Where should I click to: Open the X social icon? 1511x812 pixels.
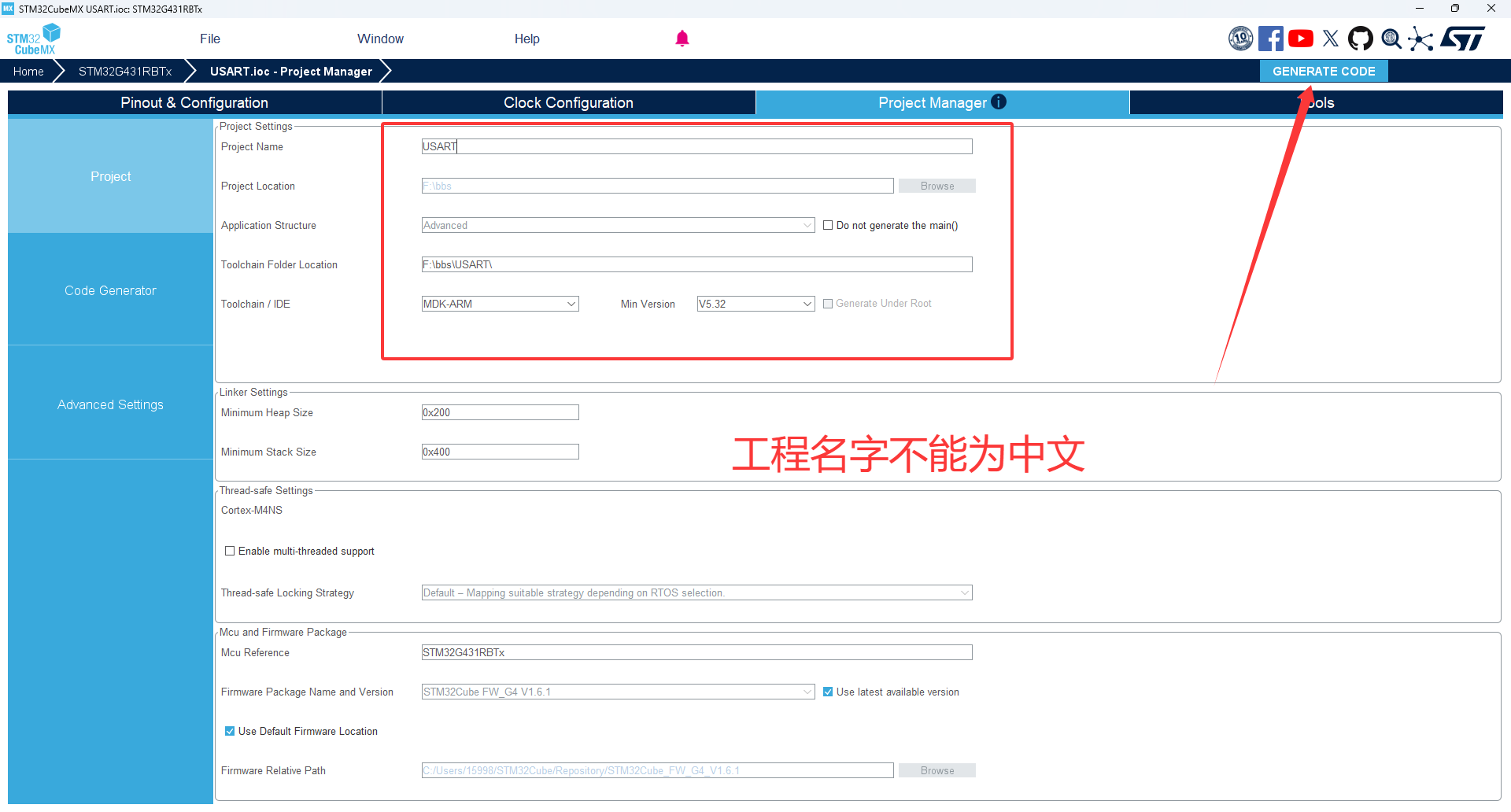(x=1331, y=39)
